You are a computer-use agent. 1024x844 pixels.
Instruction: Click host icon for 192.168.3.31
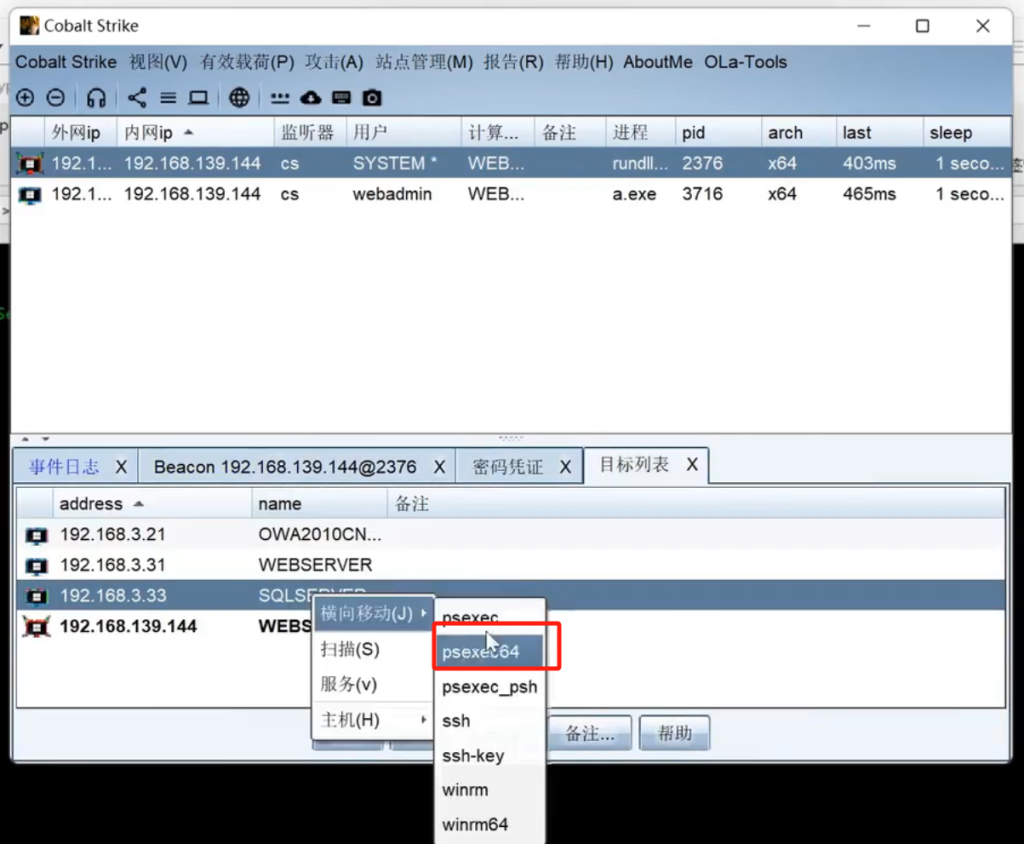pyautogui.click(x=37, y=566)
